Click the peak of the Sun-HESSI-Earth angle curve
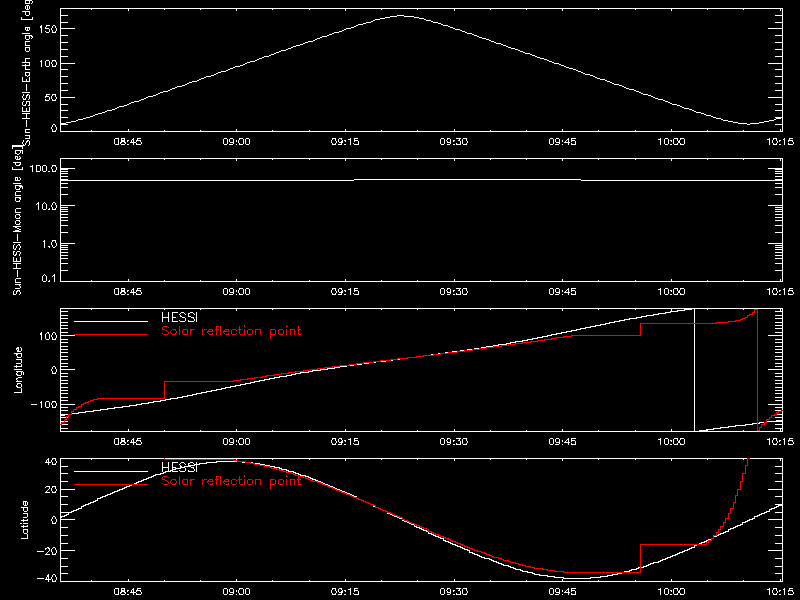The image size is (800, 600). pyautogui.click(x=401, y=16)
